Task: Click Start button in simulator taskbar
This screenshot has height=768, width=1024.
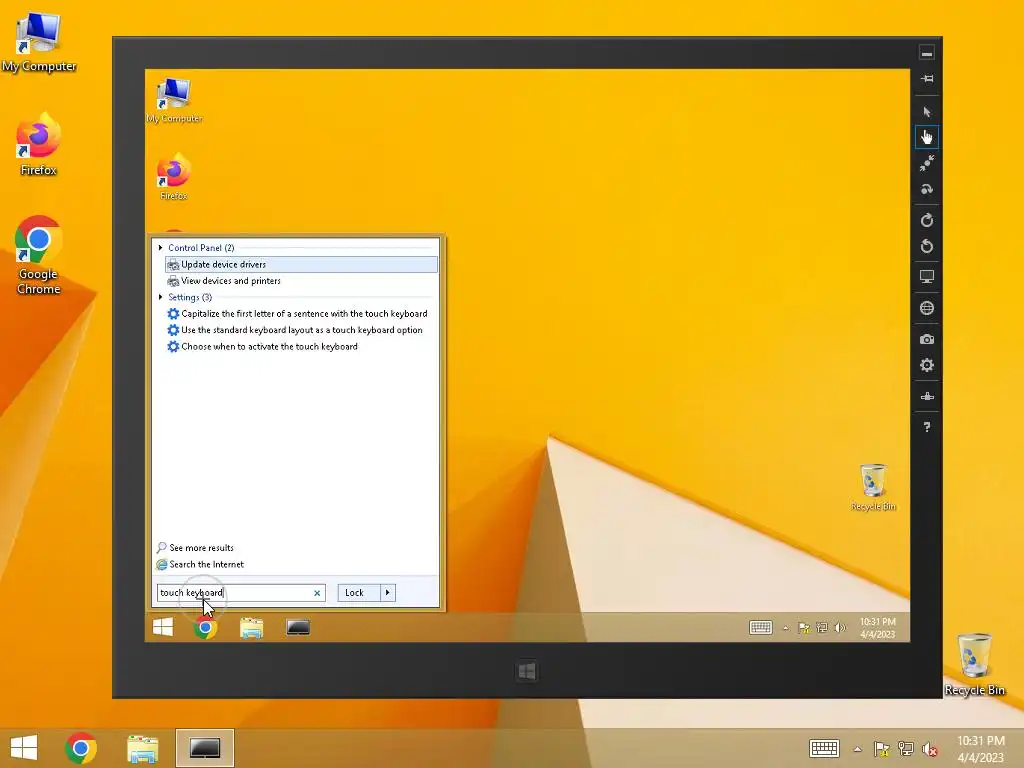Action: click(x=163, y=628)
